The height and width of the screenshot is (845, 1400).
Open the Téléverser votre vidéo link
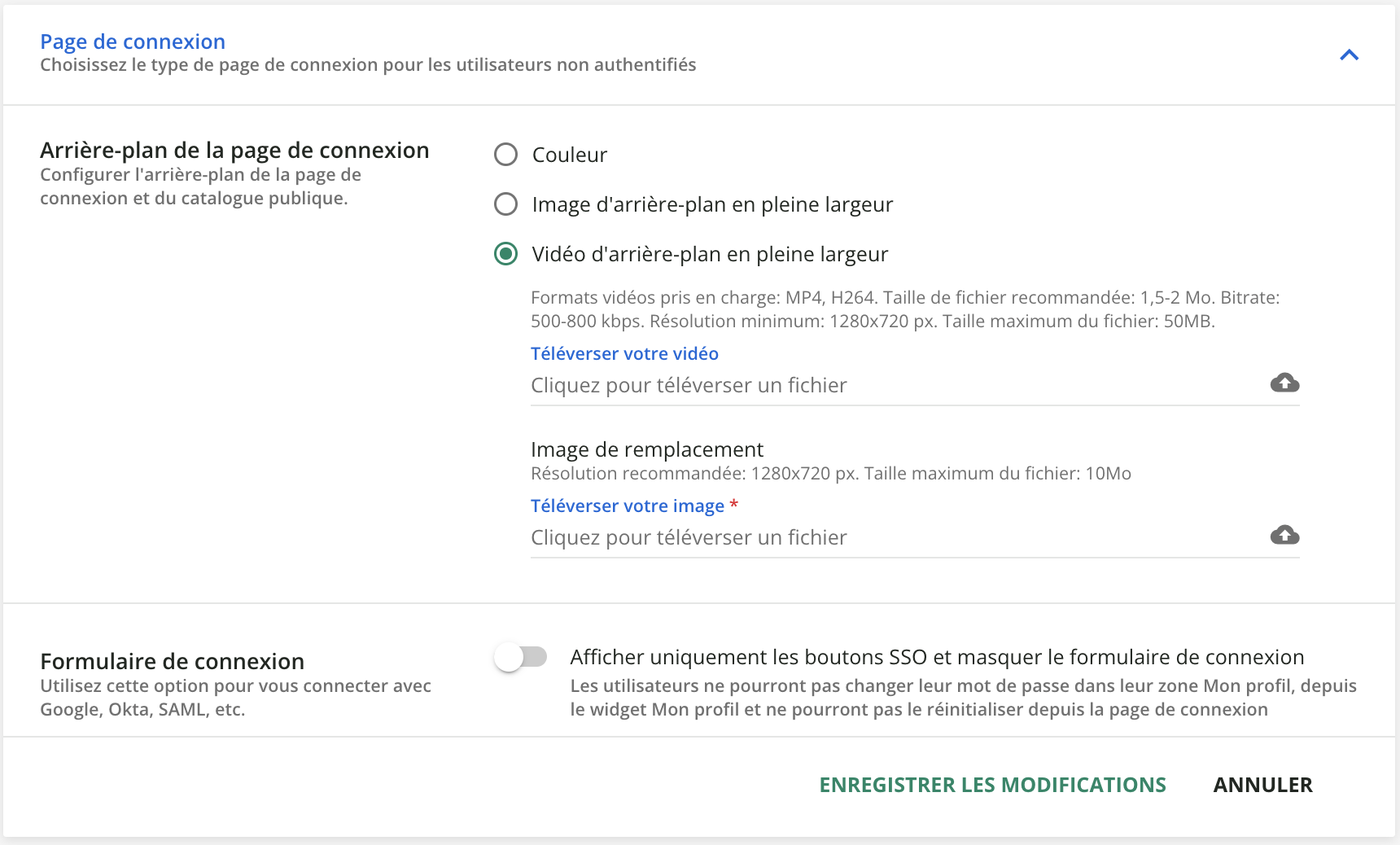623,353
